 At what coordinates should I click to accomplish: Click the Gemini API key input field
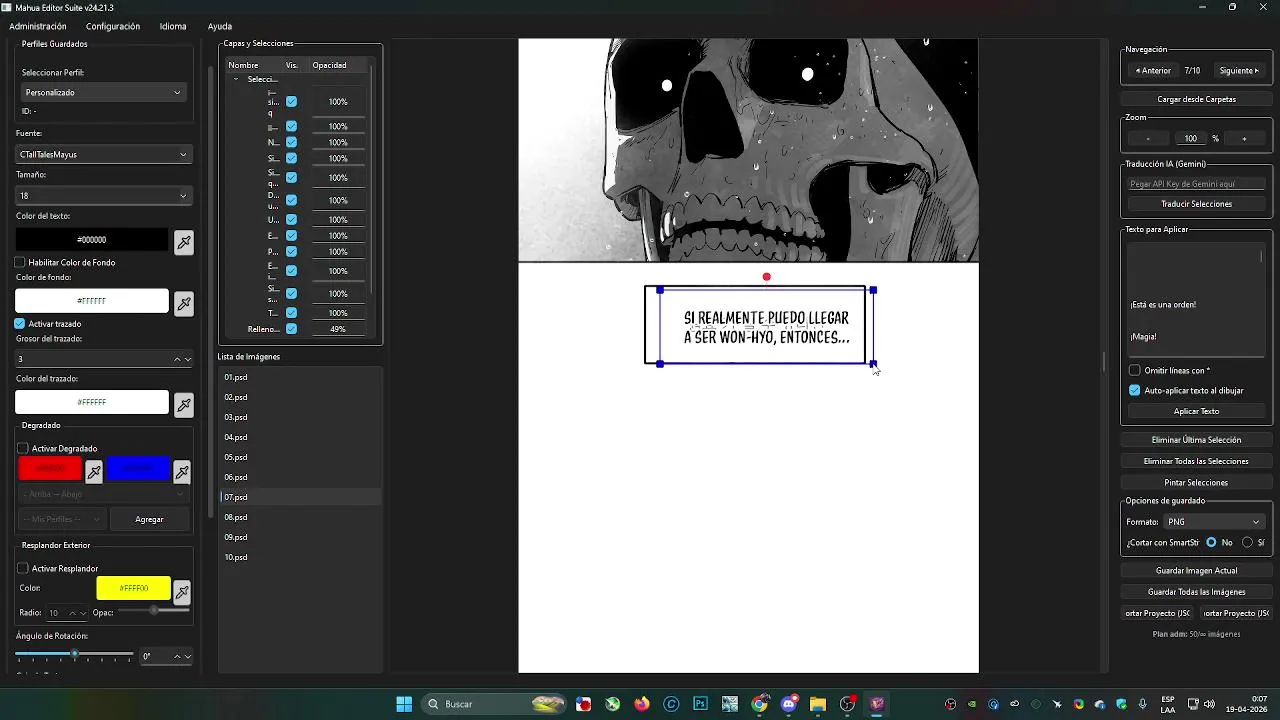coord(1196,184)
